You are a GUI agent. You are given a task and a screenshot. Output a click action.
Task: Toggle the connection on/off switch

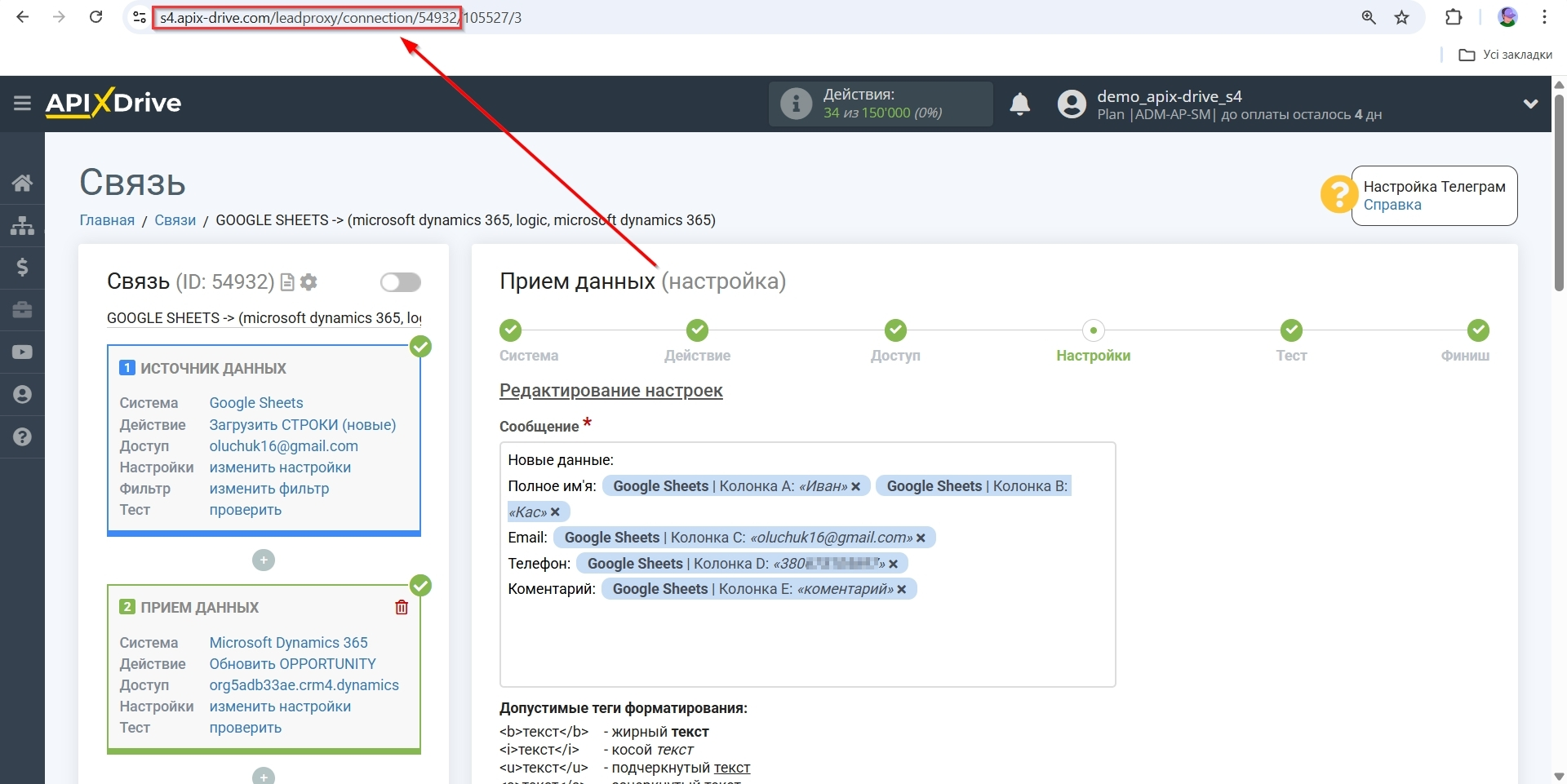point(401,282)
